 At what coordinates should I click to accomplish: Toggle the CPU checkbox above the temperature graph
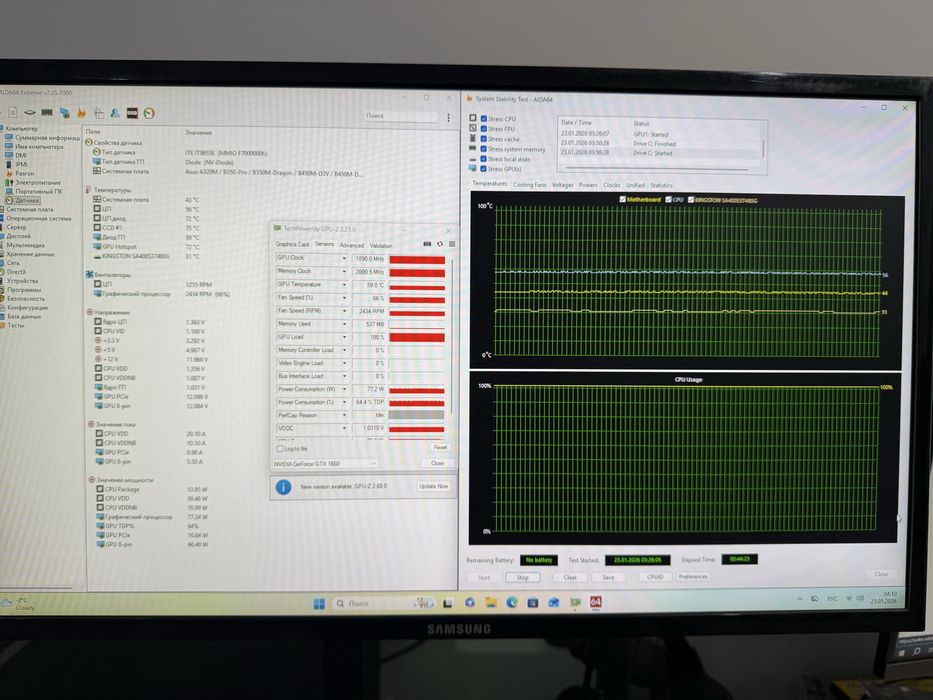pyautogui.click(x=669, y=199)
